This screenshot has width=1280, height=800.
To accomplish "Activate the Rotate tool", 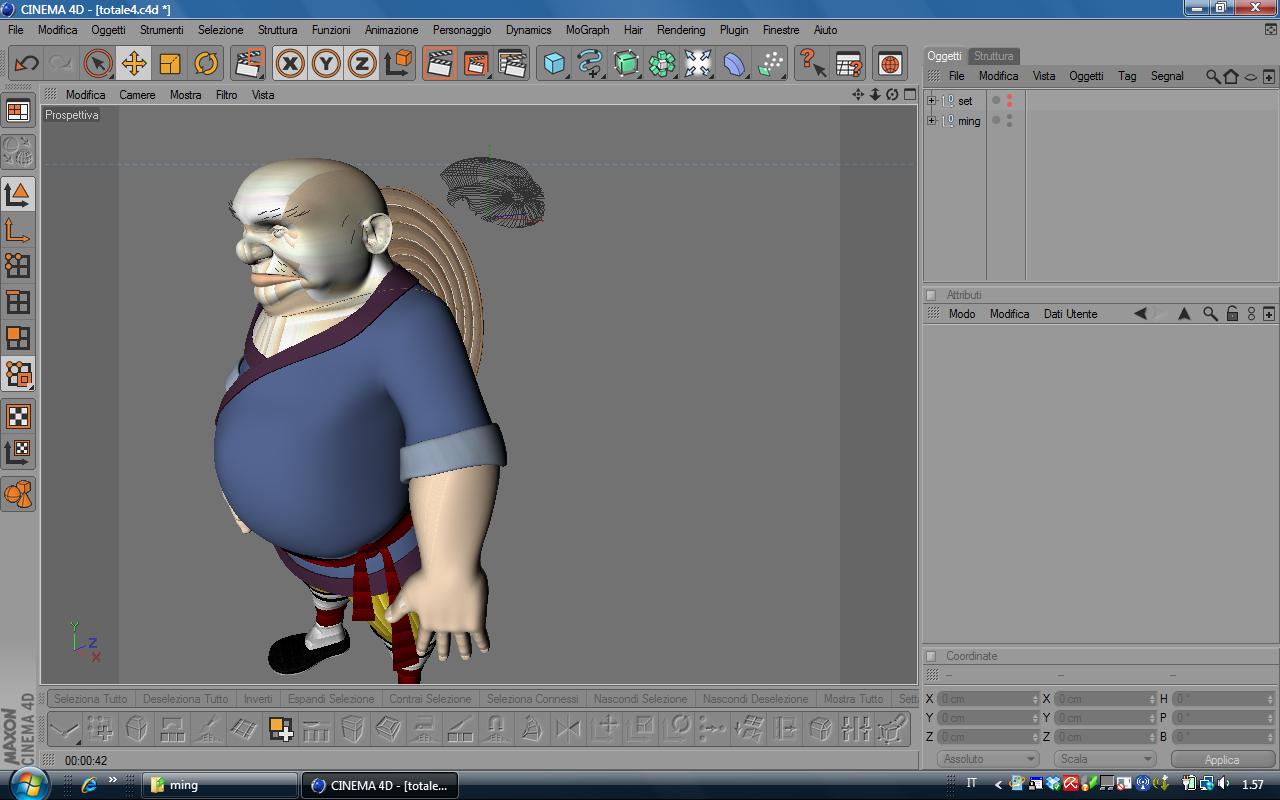I will (x=206, y=64).
